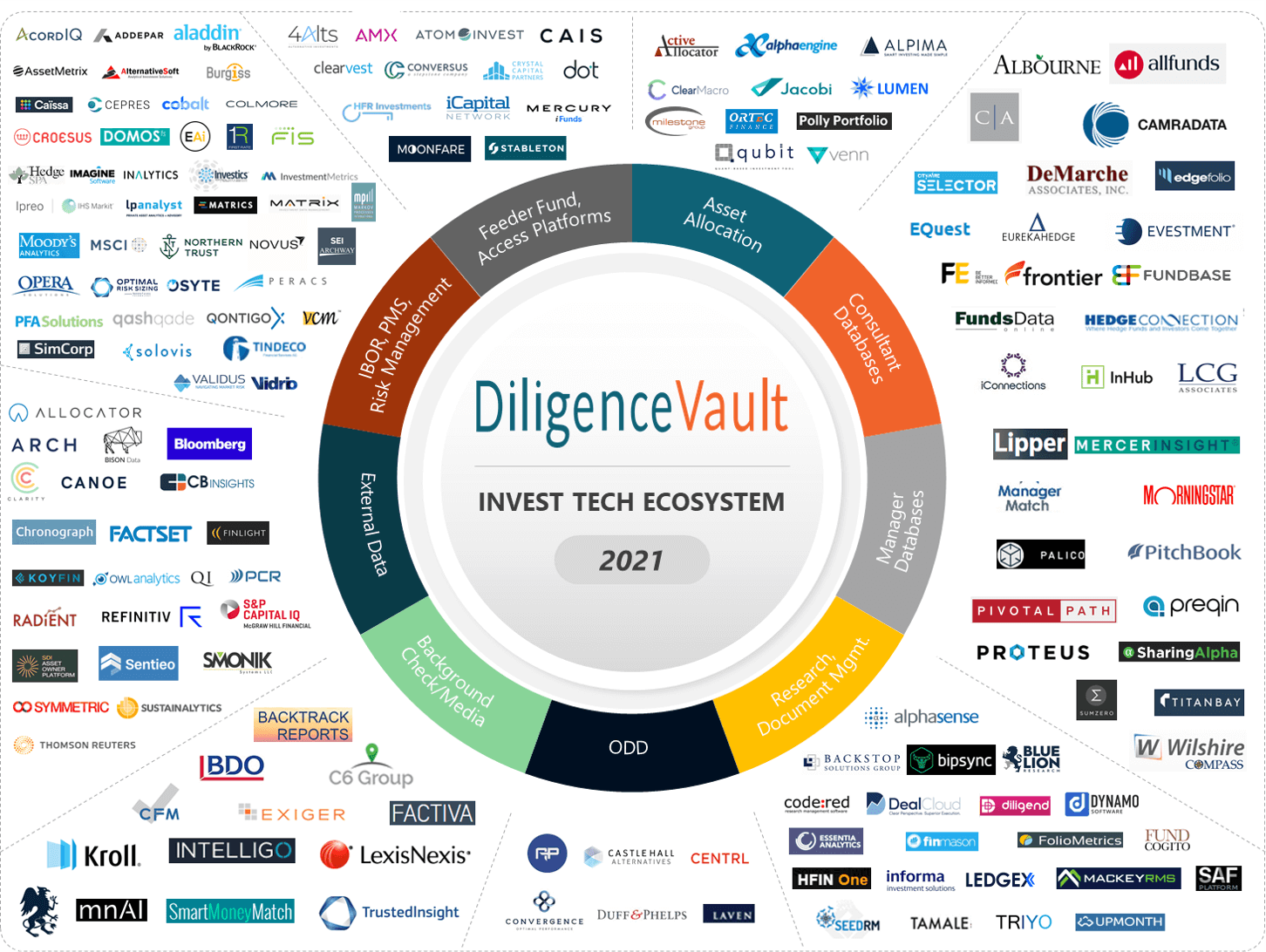
Task: Click the TrustedInsight logo
Action: (x=388, y=913)
